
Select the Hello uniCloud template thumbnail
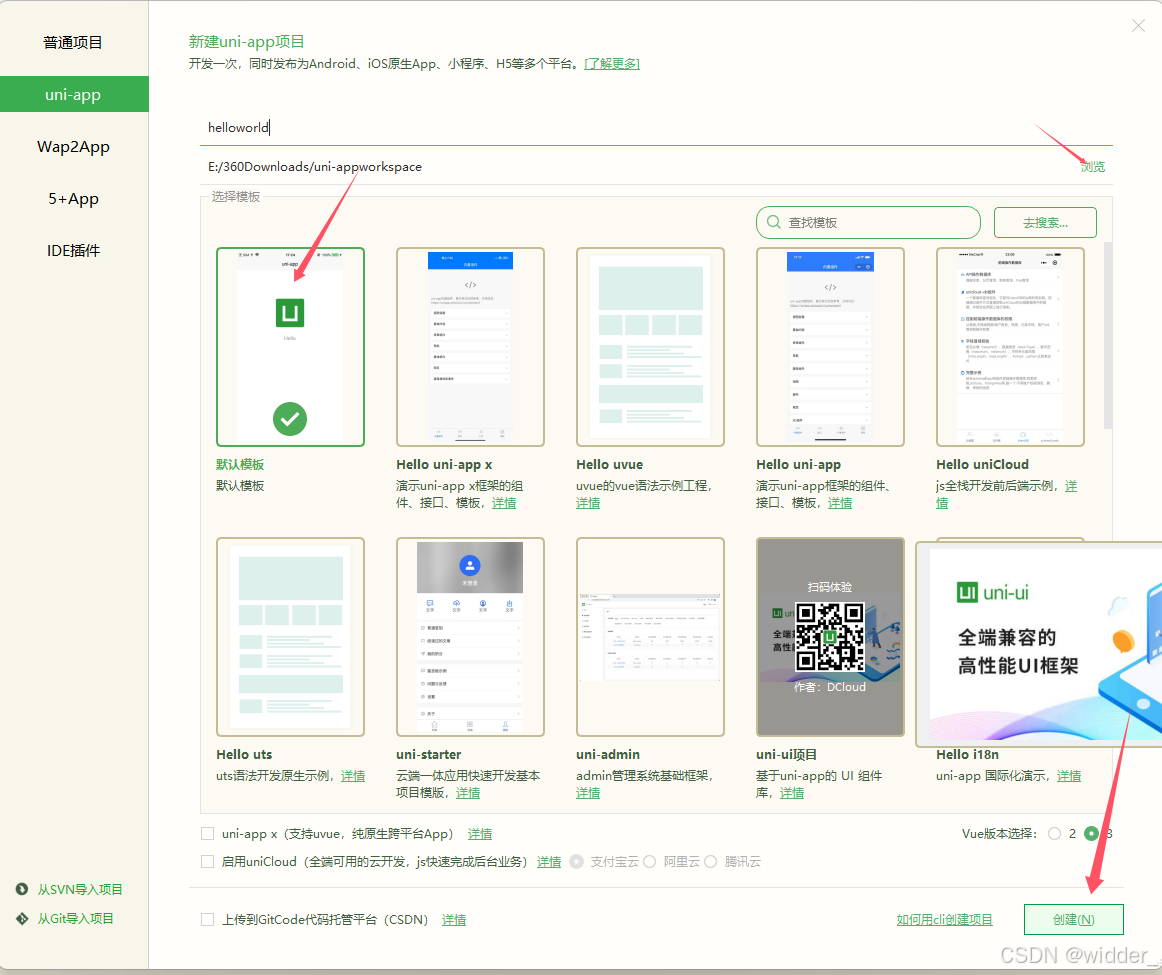[x=1010, y=347]
